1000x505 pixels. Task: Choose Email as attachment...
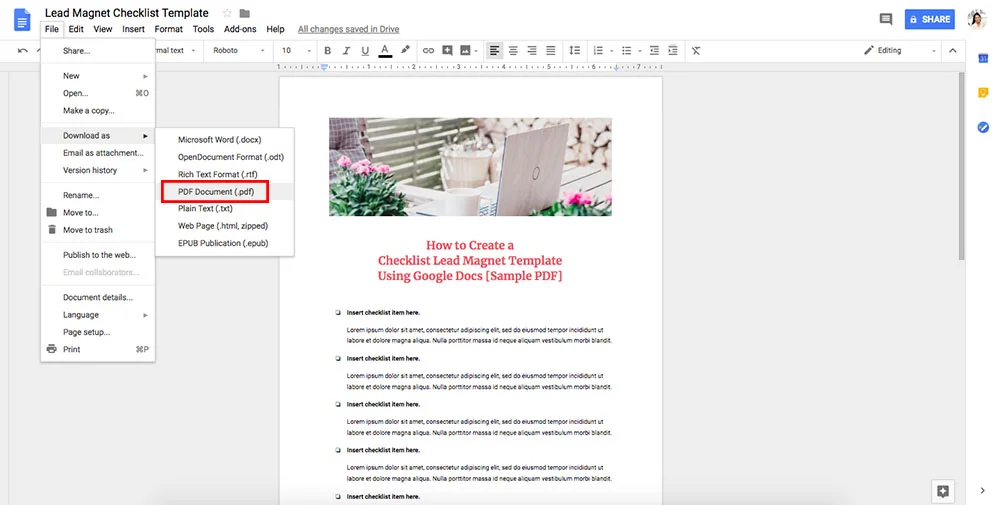[x=98, y=153]
